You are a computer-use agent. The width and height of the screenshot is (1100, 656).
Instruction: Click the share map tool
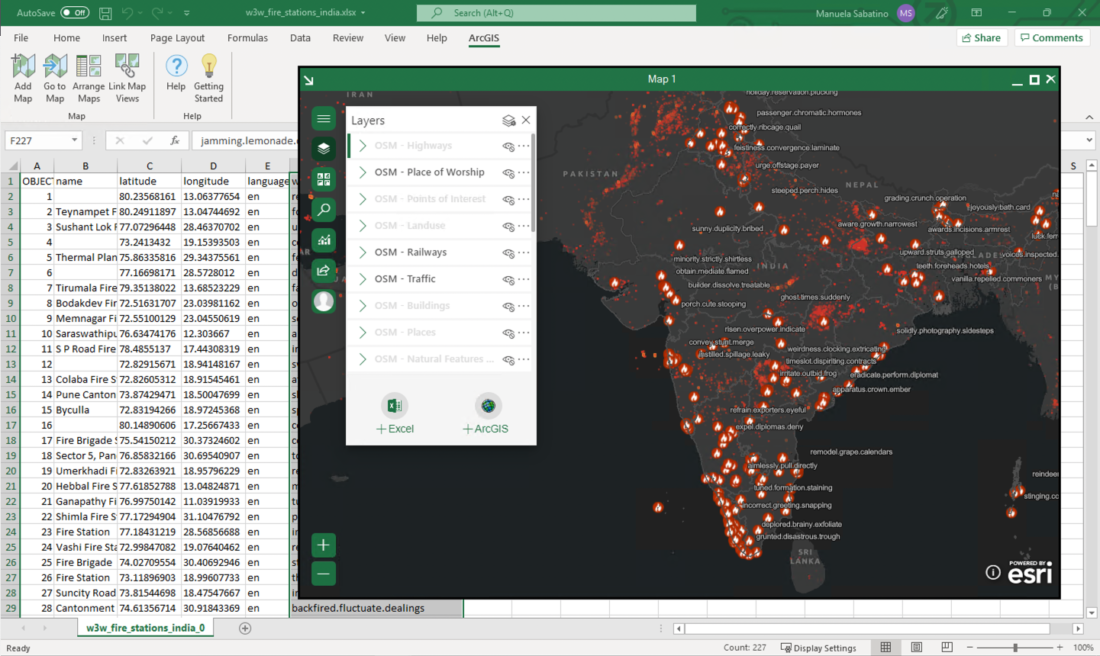[x=323, y=271]
